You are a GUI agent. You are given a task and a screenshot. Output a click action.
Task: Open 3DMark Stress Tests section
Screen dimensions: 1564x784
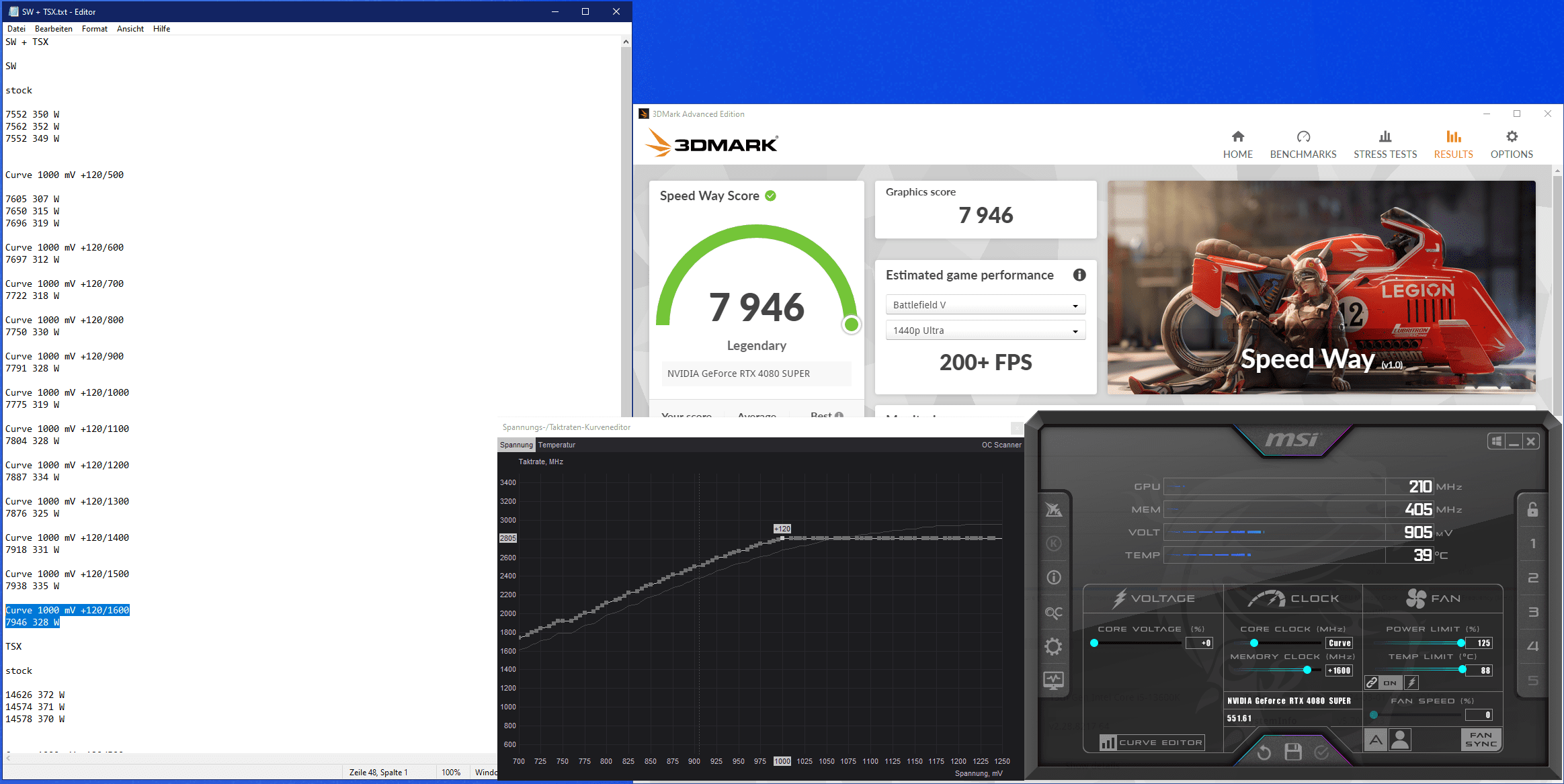pos(1385,145)
